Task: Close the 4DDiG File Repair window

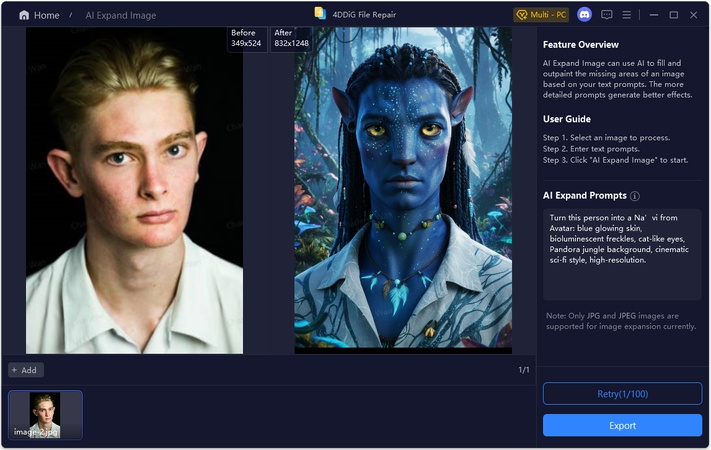Action: [x=694, y=15]
